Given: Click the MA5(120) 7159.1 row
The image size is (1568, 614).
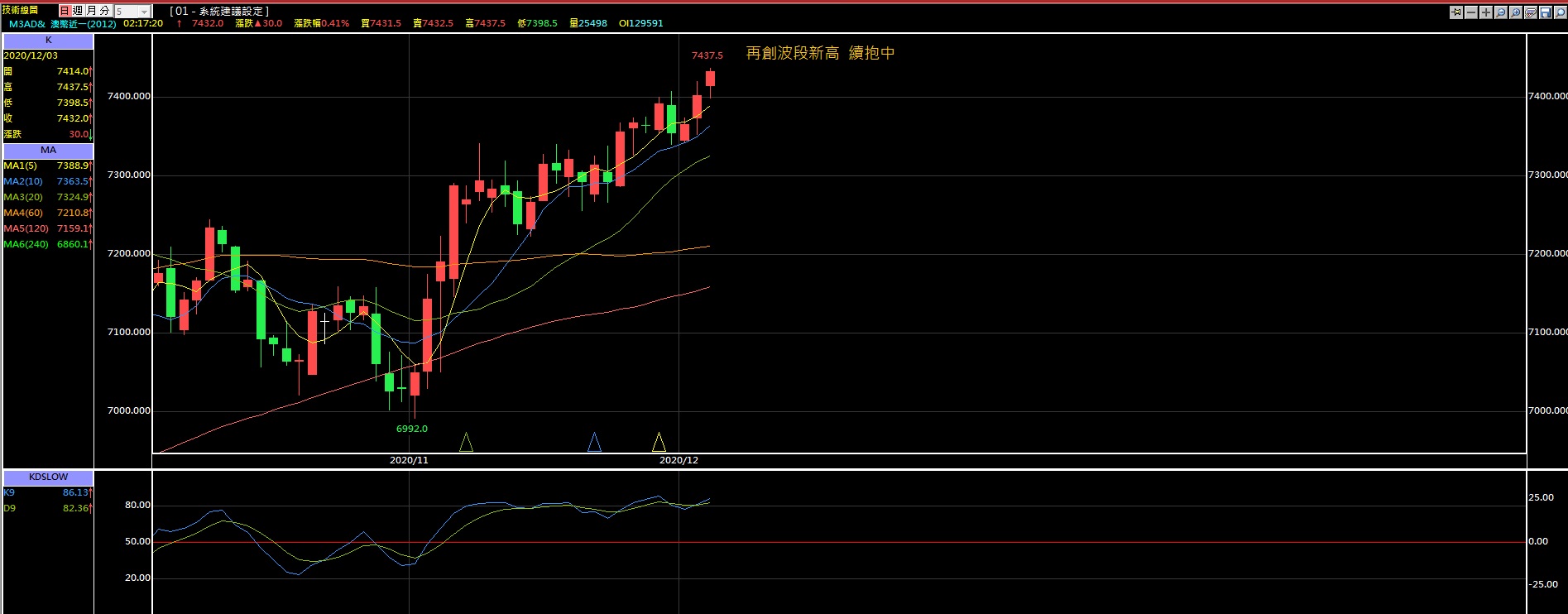Looking at the screenshot, I should coord(48,228).
